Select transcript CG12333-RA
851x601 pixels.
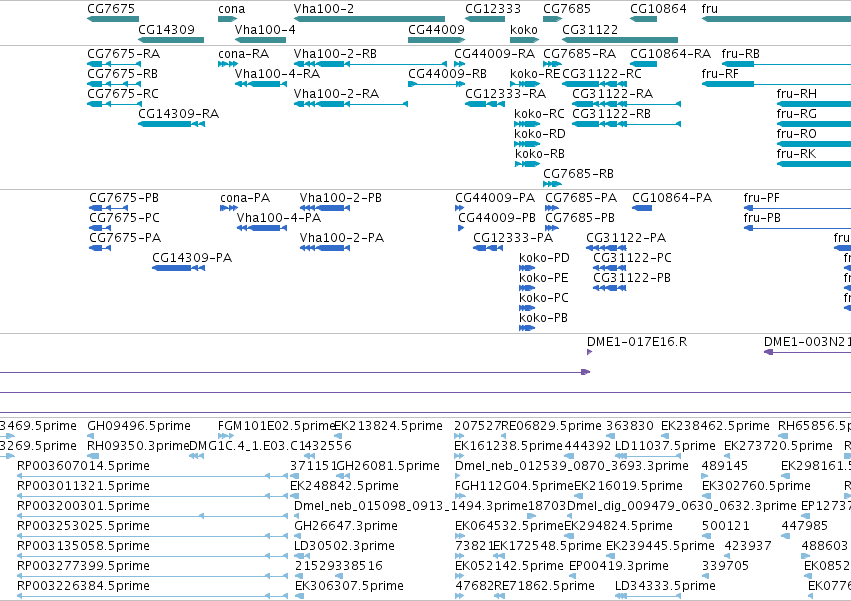tap(485, 104)
